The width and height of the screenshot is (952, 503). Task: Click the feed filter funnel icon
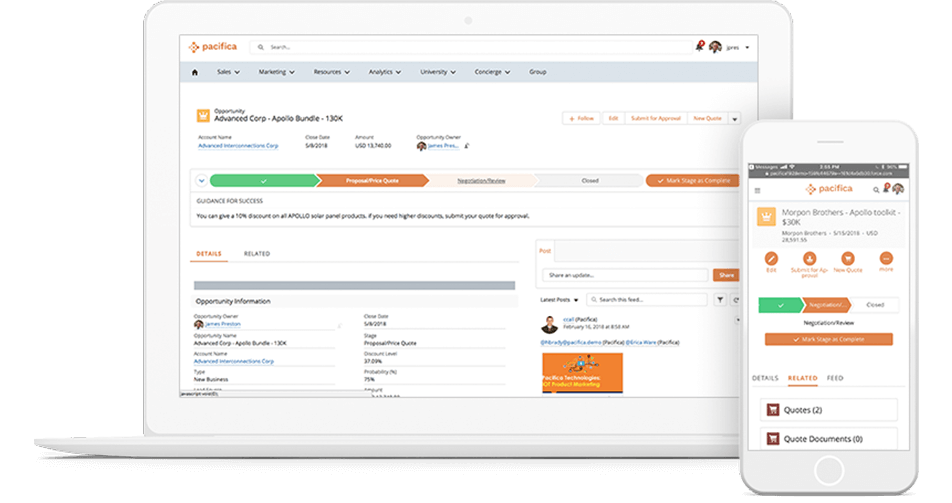719,299
